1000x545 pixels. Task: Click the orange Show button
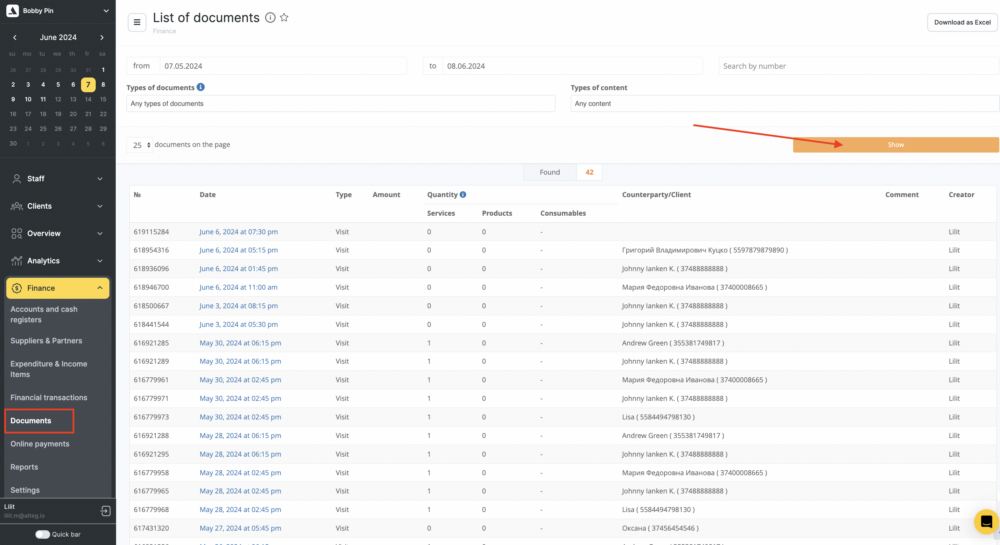(895, 145)
